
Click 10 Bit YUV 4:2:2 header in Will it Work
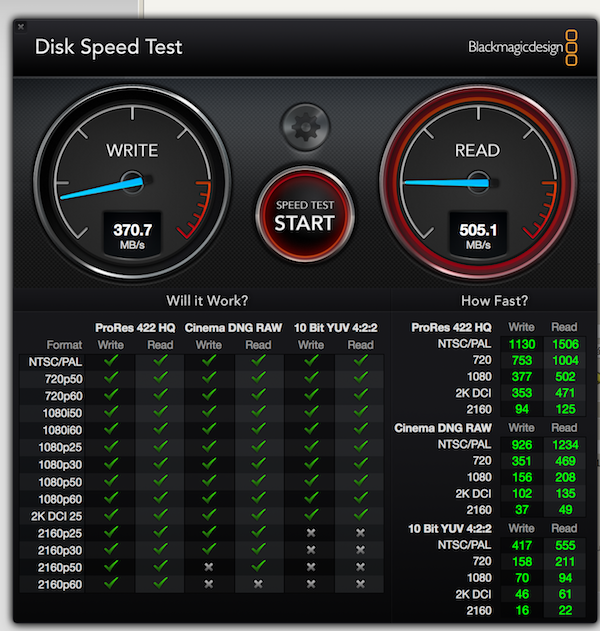[336, 328]
